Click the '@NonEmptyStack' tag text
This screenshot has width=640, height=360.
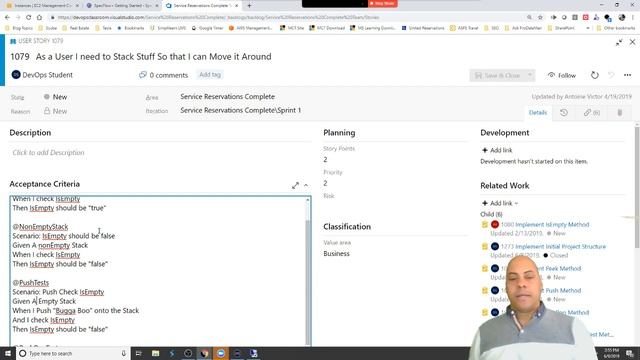click(x=40, y=227)
